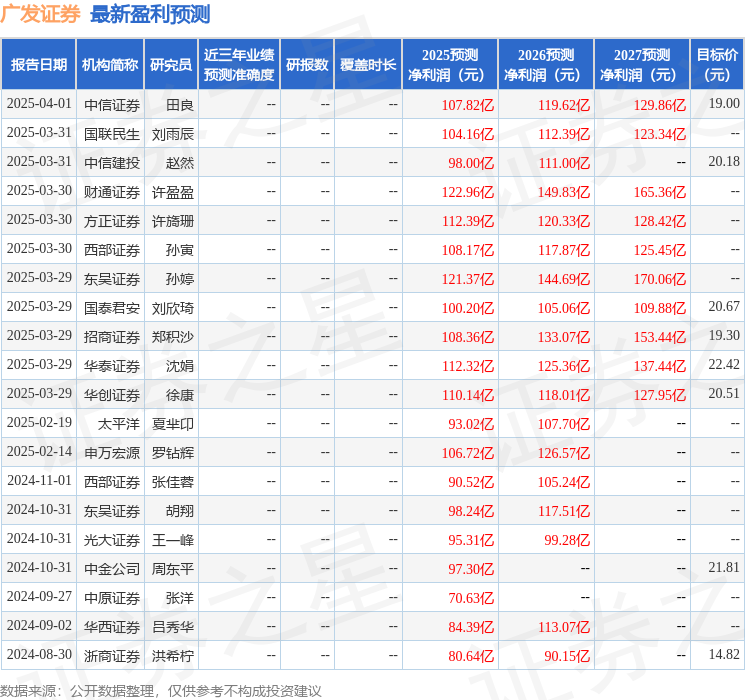Click analyst name 沈娟
The width and height of the screenshot is (745, 700).
coord(180,366)
